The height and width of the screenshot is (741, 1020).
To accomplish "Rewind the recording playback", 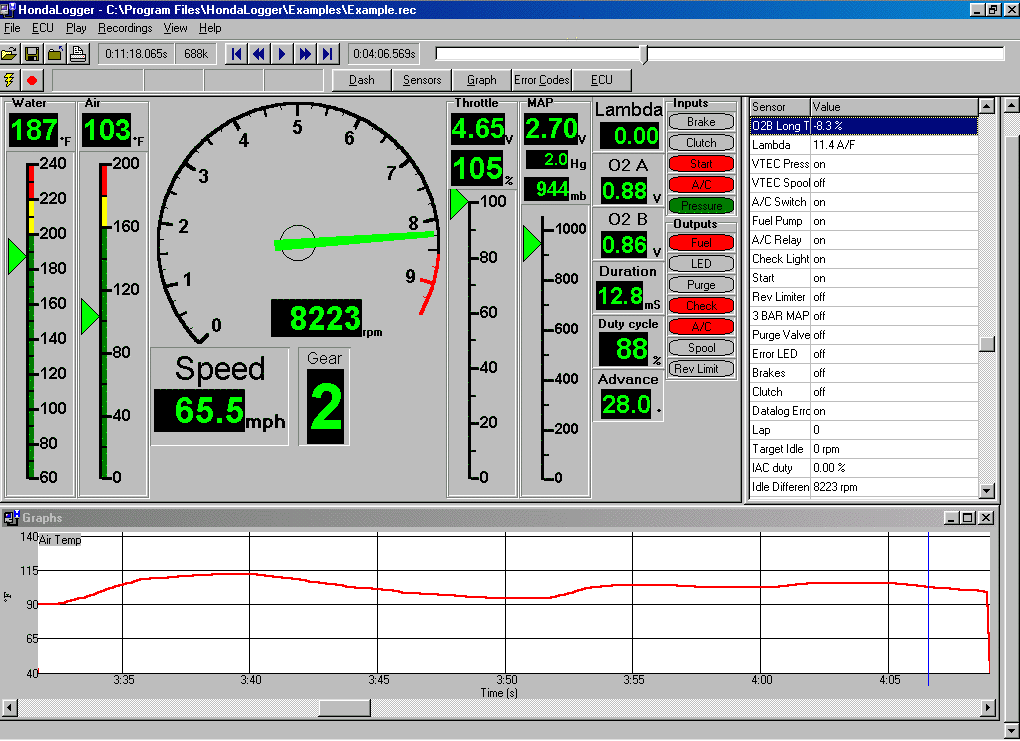I will coord(259,54).
